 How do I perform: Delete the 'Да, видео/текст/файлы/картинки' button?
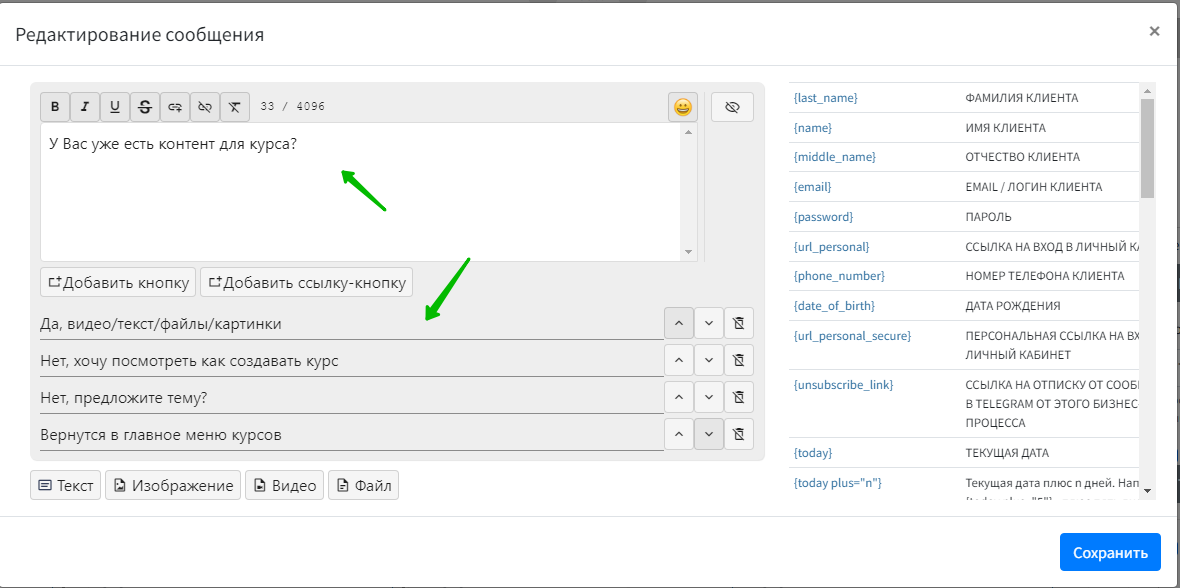pyautogui.click(x=738, y=323)
